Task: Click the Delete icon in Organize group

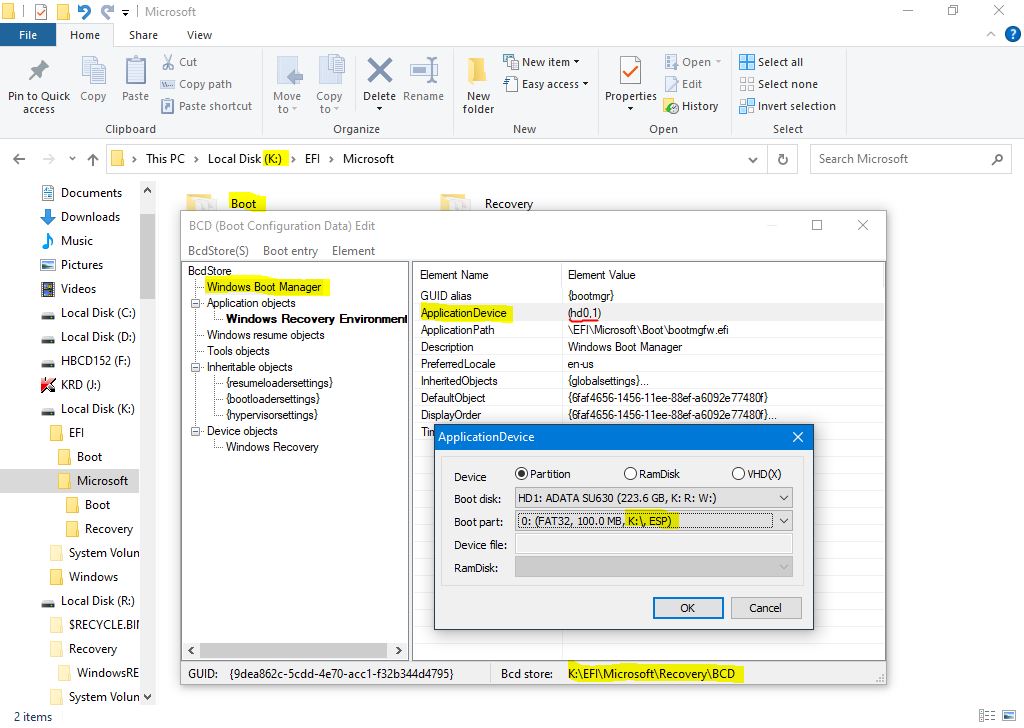Action: pyautogui.click(x=379, y=73)
